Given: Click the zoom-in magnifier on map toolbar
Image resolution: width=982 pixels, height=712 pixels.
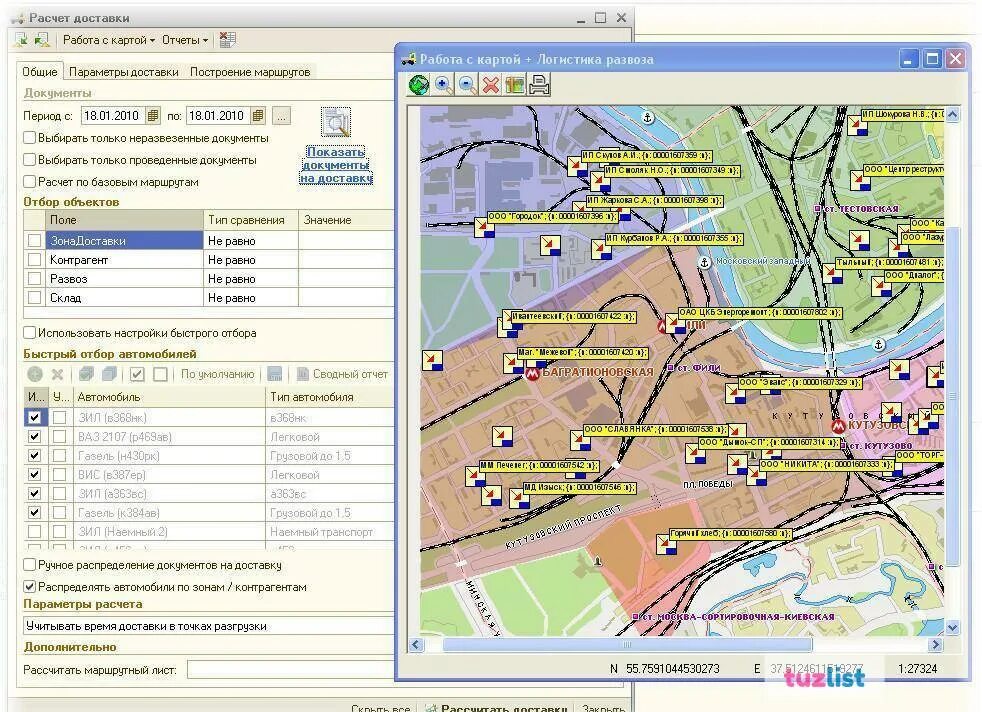Looking at the screenshot, I should coord(443,85).
